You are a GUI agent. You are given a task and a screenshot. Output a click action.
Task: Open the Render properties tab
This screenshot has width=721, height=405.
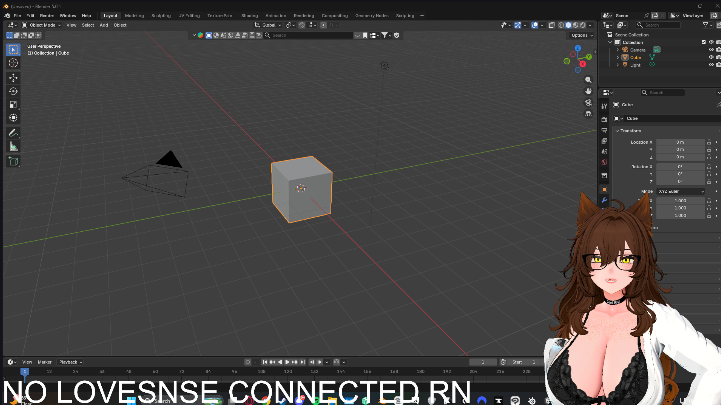(x=604, y=119)
